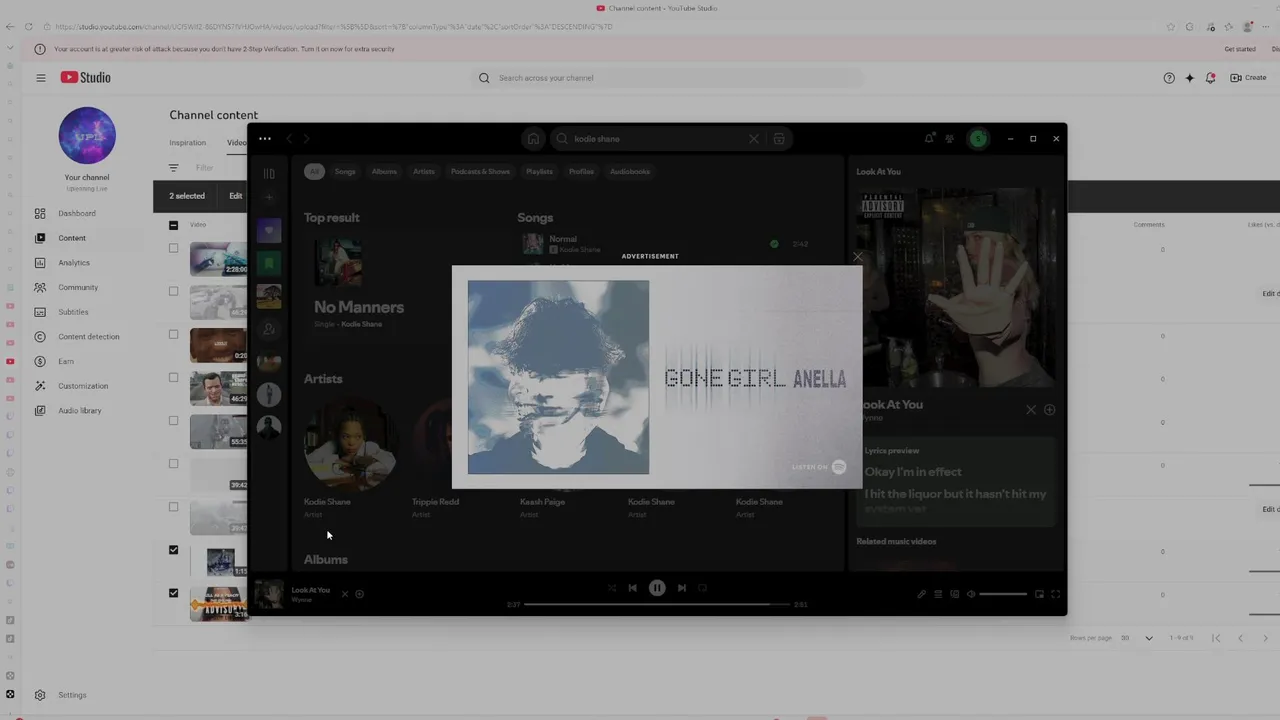
Task: Go to previous Spotify track
Action: tap(632, 588)
